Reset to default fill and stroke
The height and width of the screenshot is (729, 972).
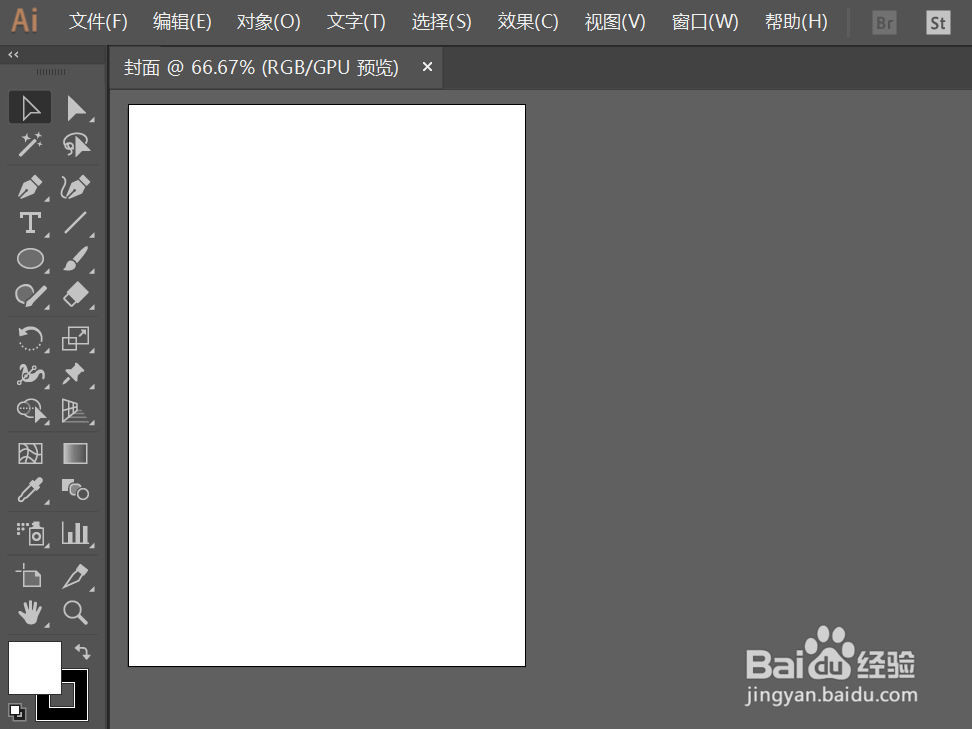[x=17, y=712]
